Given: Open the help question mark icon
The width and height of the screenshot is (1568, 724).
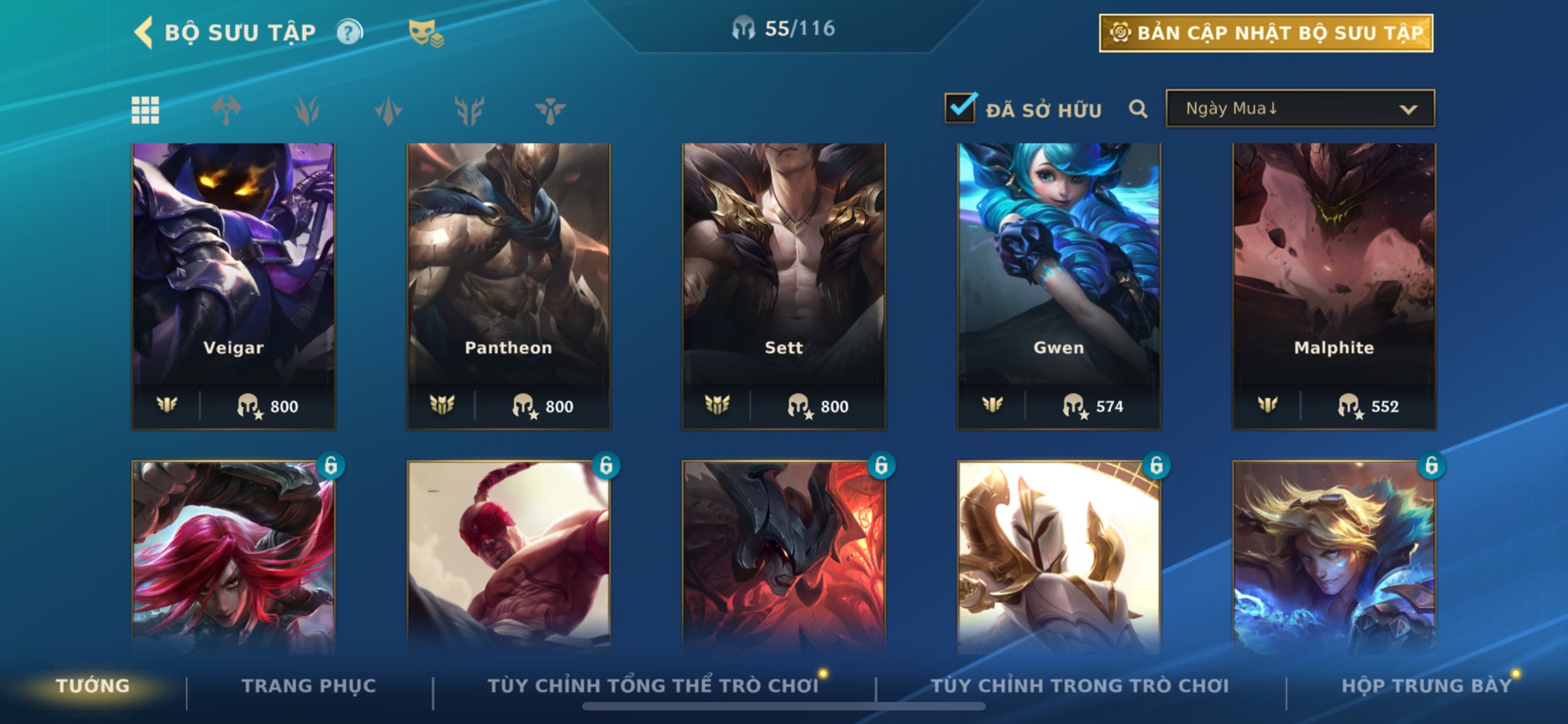Looking at the screenshot, I should (349, 32).
